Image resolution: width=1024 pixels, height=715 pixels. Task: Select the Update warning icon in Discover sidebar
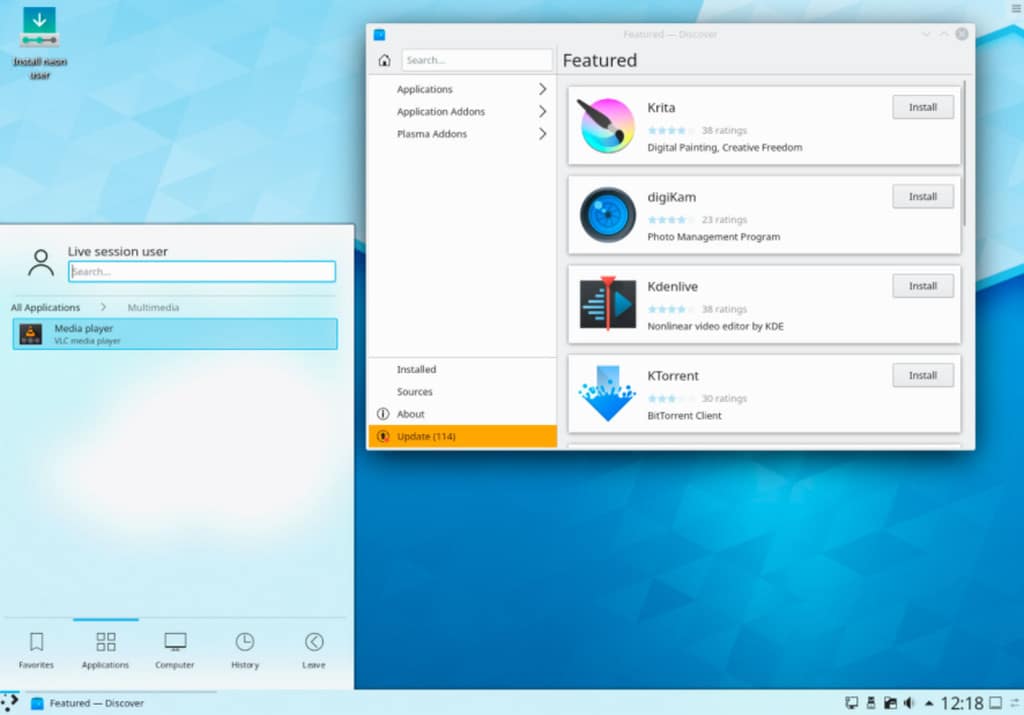[x=383, y=436]
